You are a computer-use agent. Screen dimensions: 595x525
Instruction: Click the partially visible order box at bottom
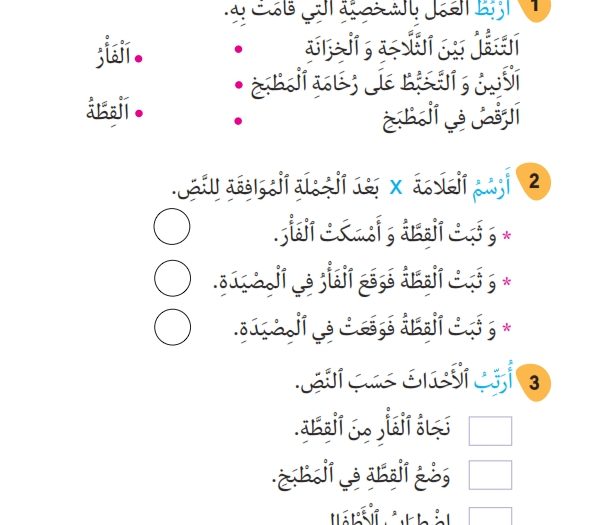coord(490,516)
